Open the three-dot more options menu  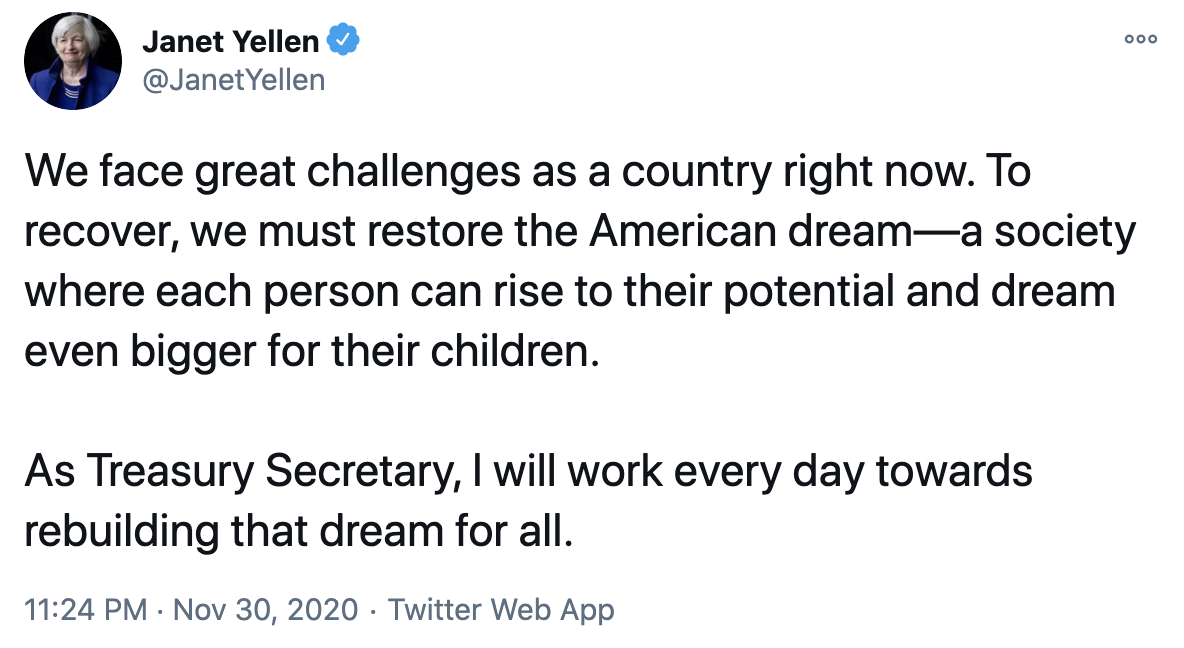(1140, 40)
